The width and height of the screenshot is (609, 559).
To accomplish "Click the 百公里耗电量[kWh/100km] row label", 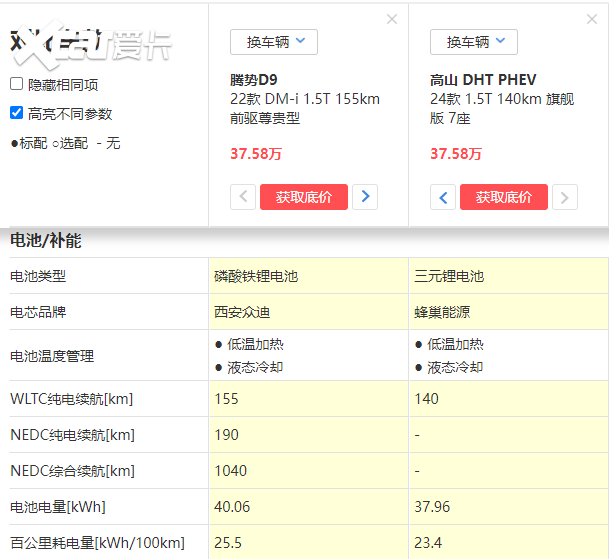I will pyautogui.click(x=97, y=543).
